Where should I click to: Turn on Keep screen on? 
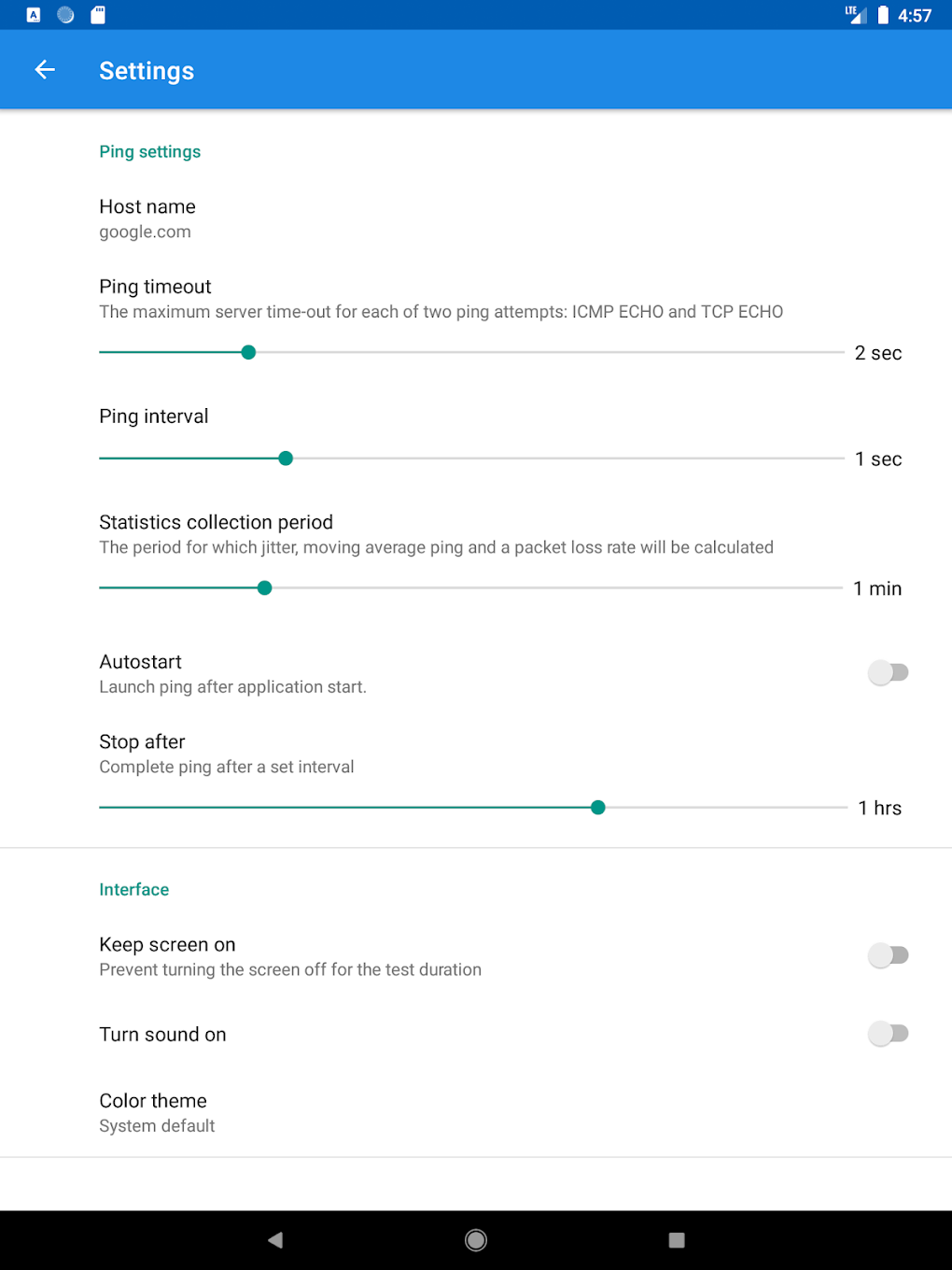click(x=888, y=954)
